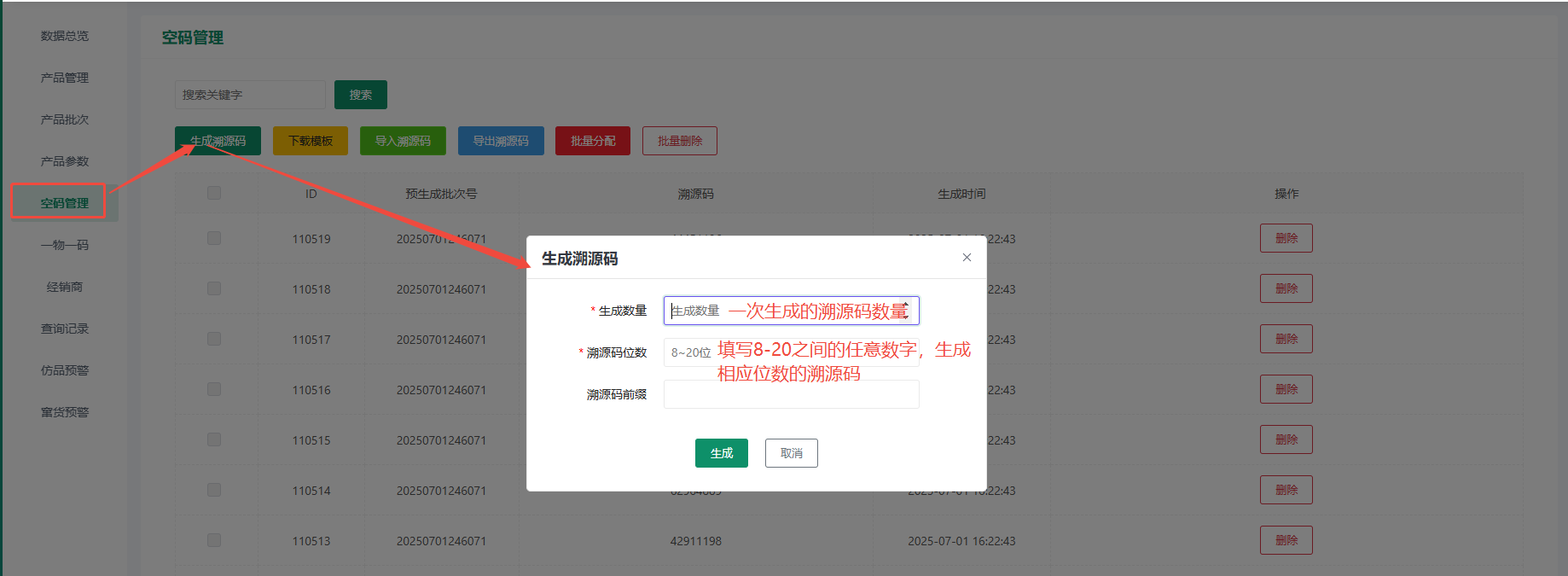Viewport: 1568px width, 576px height.
Task: Click the 导出溯源码 blue button
Action: coord(501,141)
